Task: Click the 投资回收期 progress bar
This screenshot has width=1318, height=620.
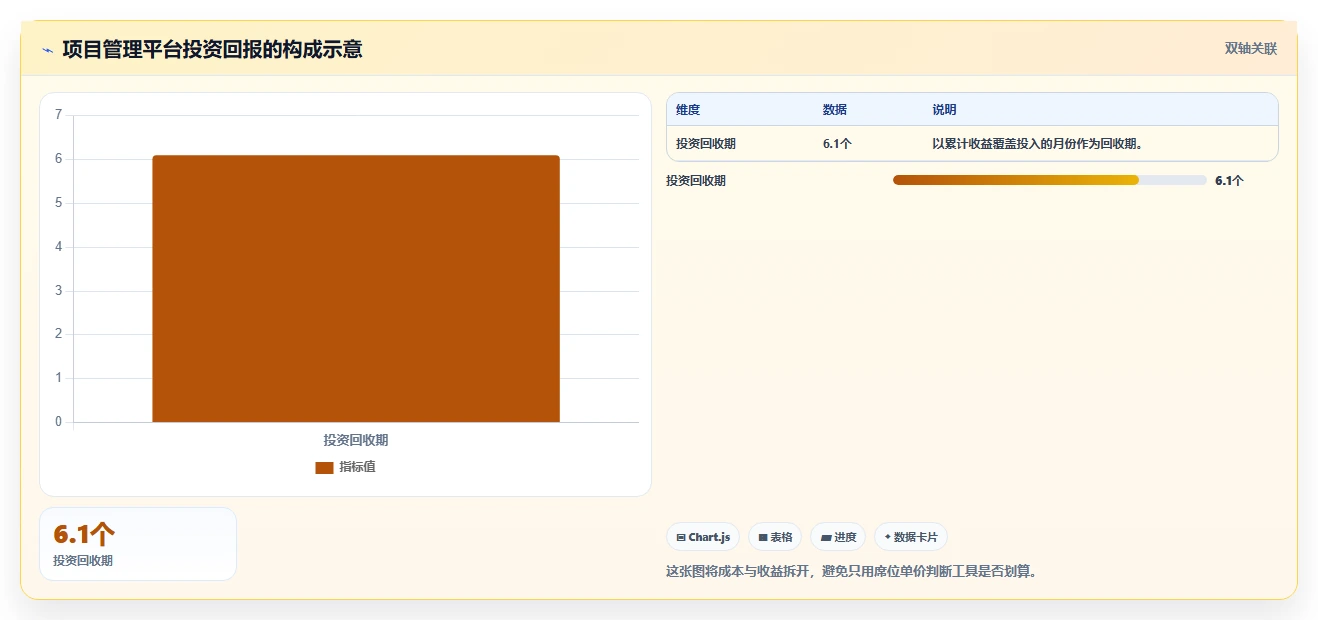Action: 1050,180
